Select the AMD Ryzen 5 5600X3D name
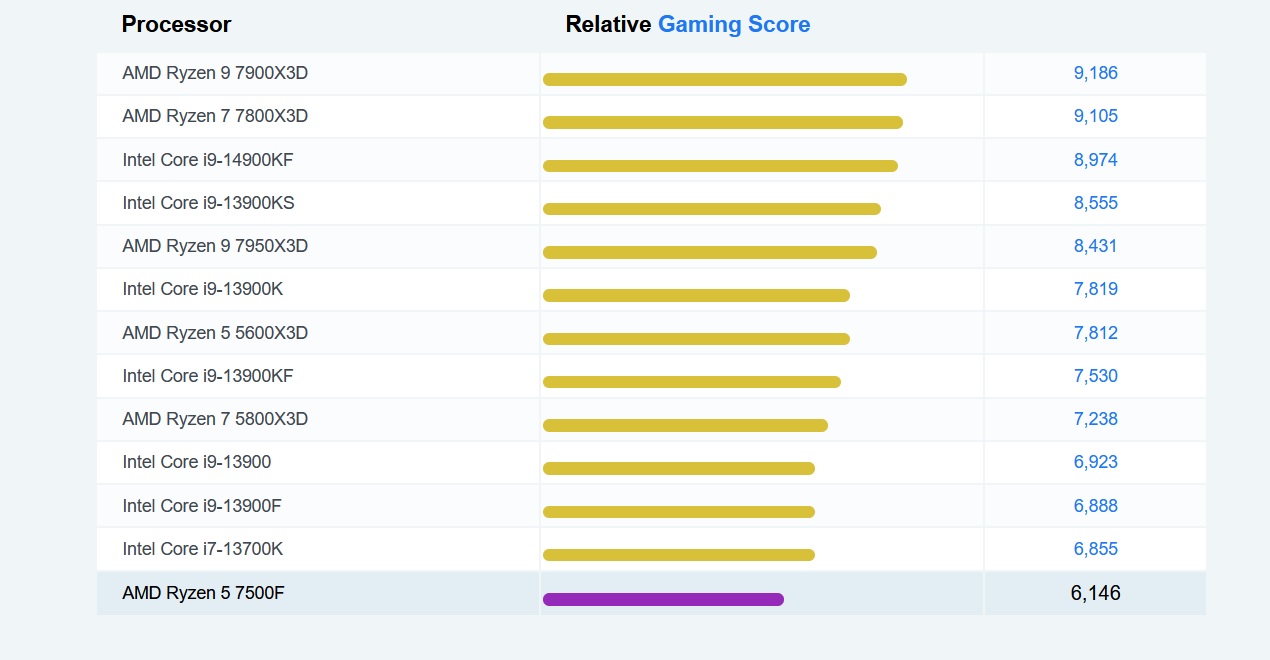The image size is (1270, 660). click(x=215, y=333)
